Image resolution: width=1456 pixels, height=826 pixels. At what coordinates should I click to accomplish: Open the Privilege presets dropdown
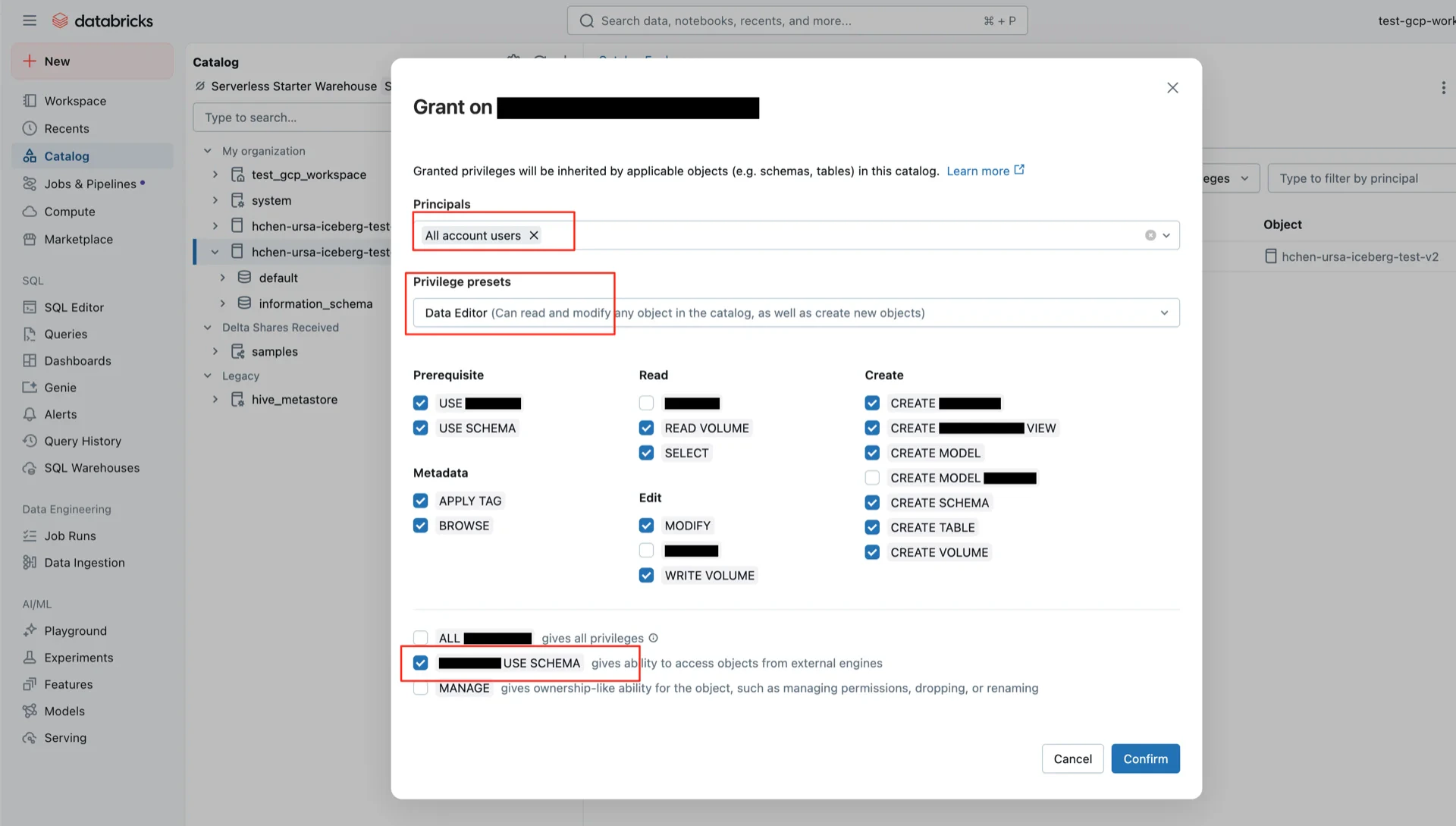tap(796, 312)
